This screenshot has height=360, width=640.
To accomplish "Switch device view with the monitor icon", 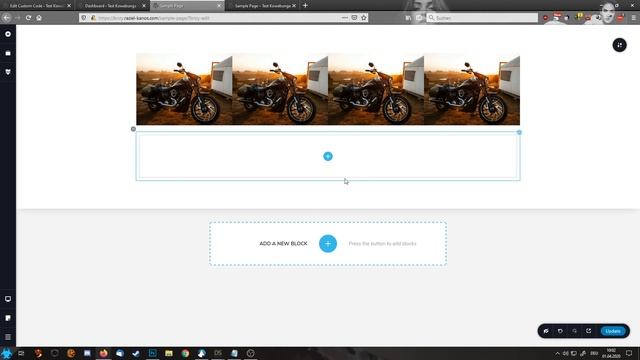I will pos(8,299).
